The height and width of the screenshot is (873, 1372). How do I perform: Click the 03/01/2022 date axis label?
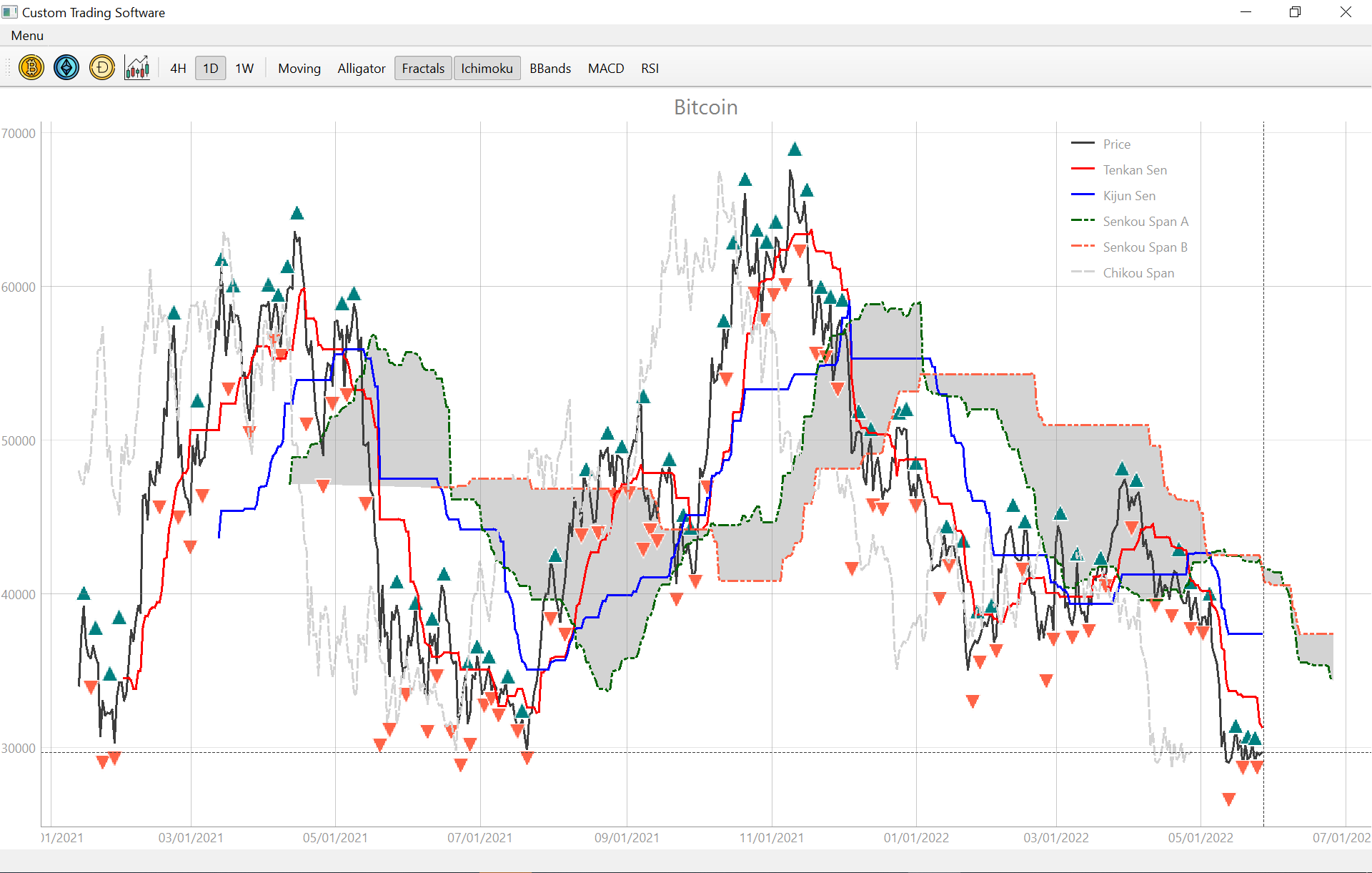[1056, 838]
